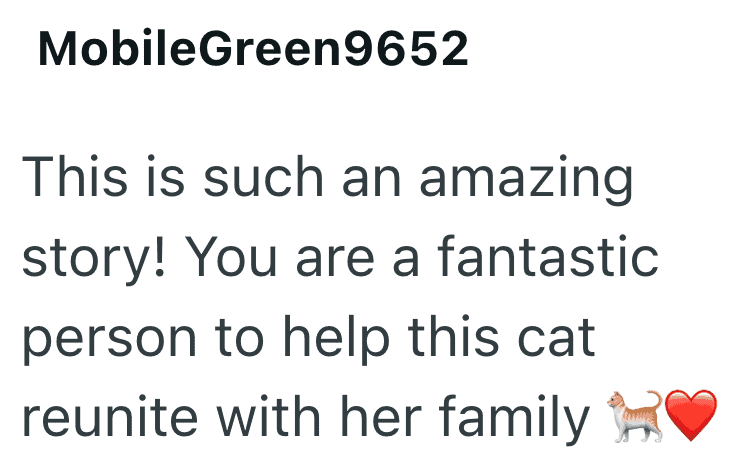Click the red heart emoji

click(x=691, y=420)
